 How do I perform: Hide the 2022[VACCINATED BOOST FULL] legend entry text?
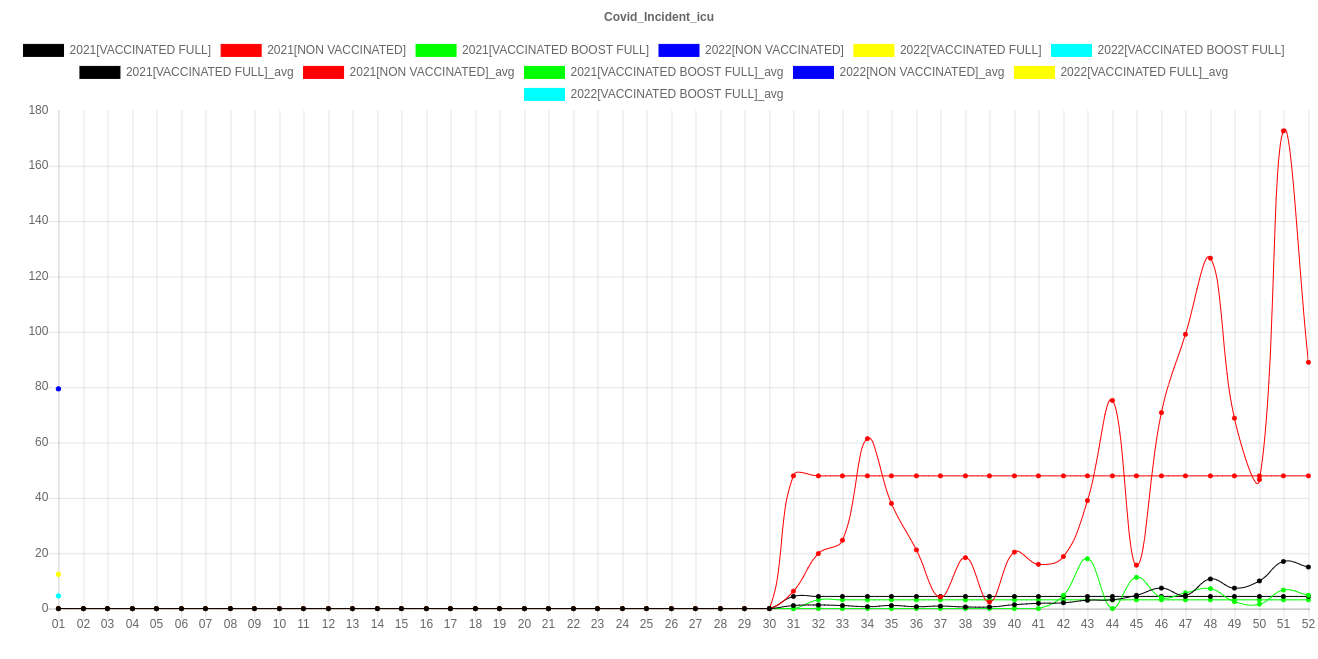(1190, 50)
